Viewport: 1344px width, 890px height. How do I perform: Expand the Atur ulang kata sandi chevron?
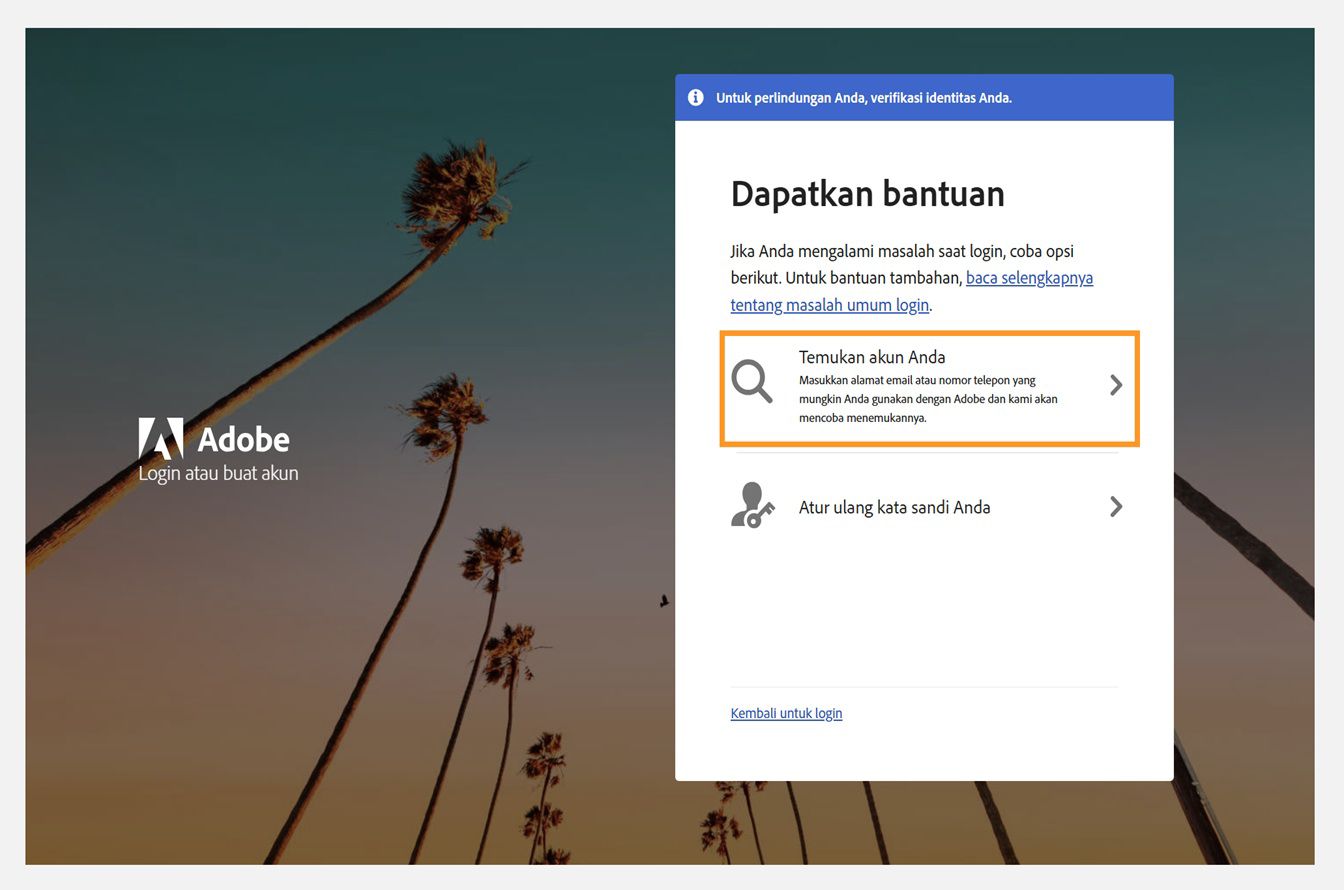(x=1116, y=506)
